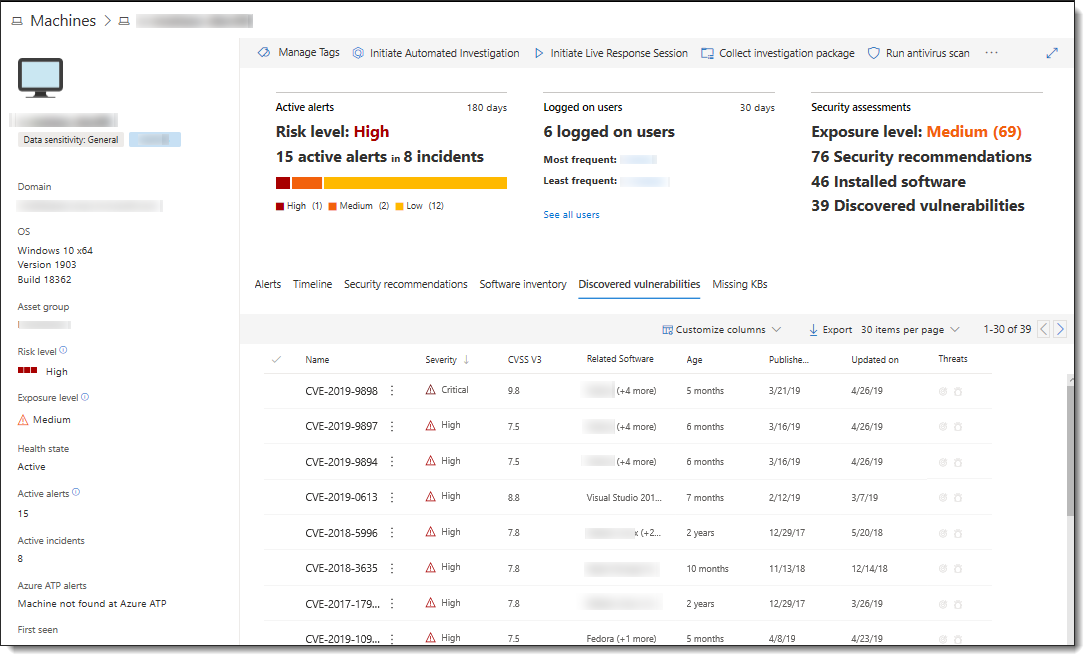Open the more options menu for CVE-2019-9898
Screen dimensions: 1090x661
pos(392,391)
